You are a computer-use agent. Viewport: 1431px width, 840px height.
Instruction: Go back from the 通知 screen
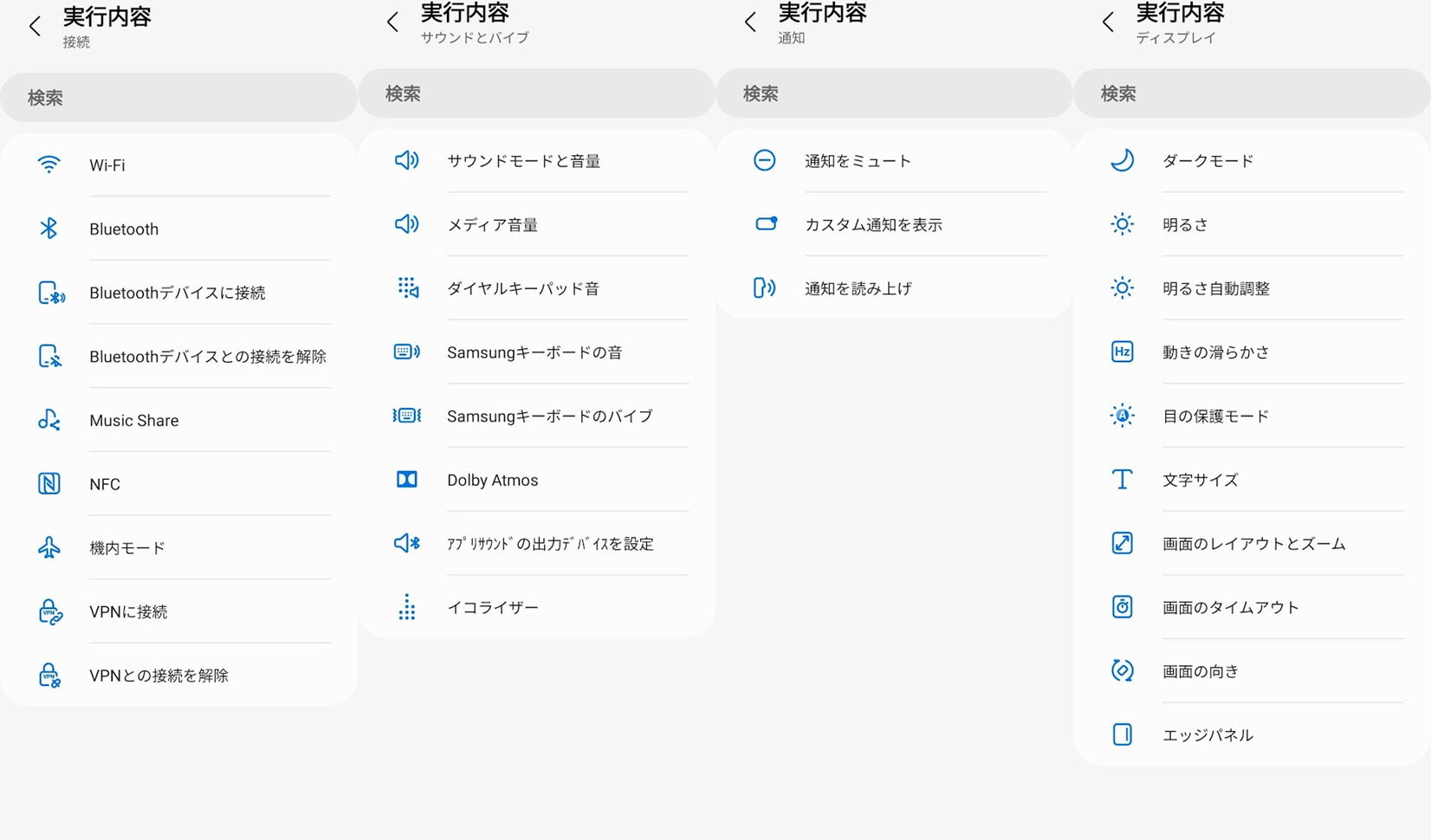[x=750, y=23]
